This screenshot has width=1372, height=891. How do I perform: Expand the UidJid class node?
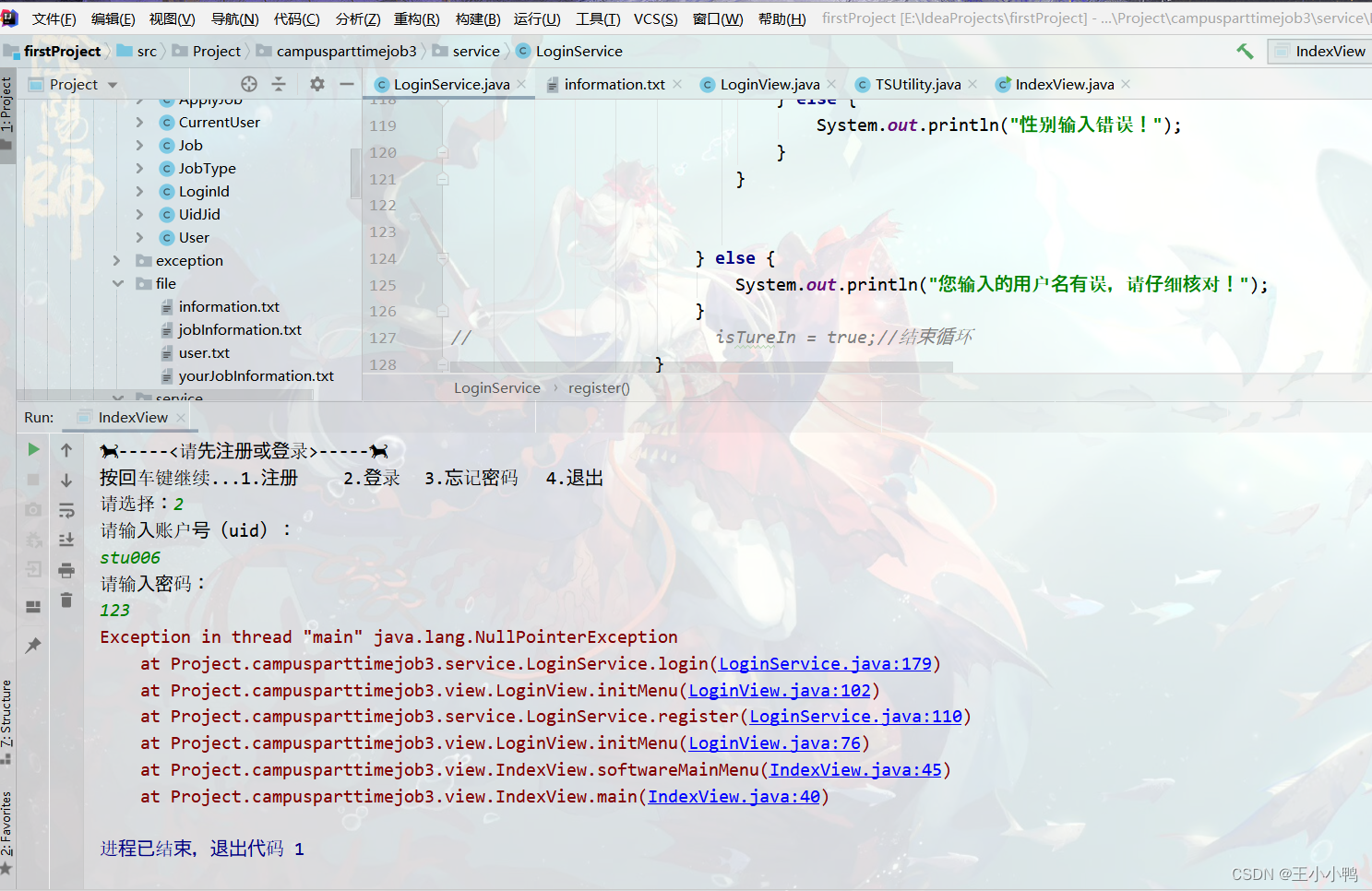pyautogui.click(x=139, y=214)
